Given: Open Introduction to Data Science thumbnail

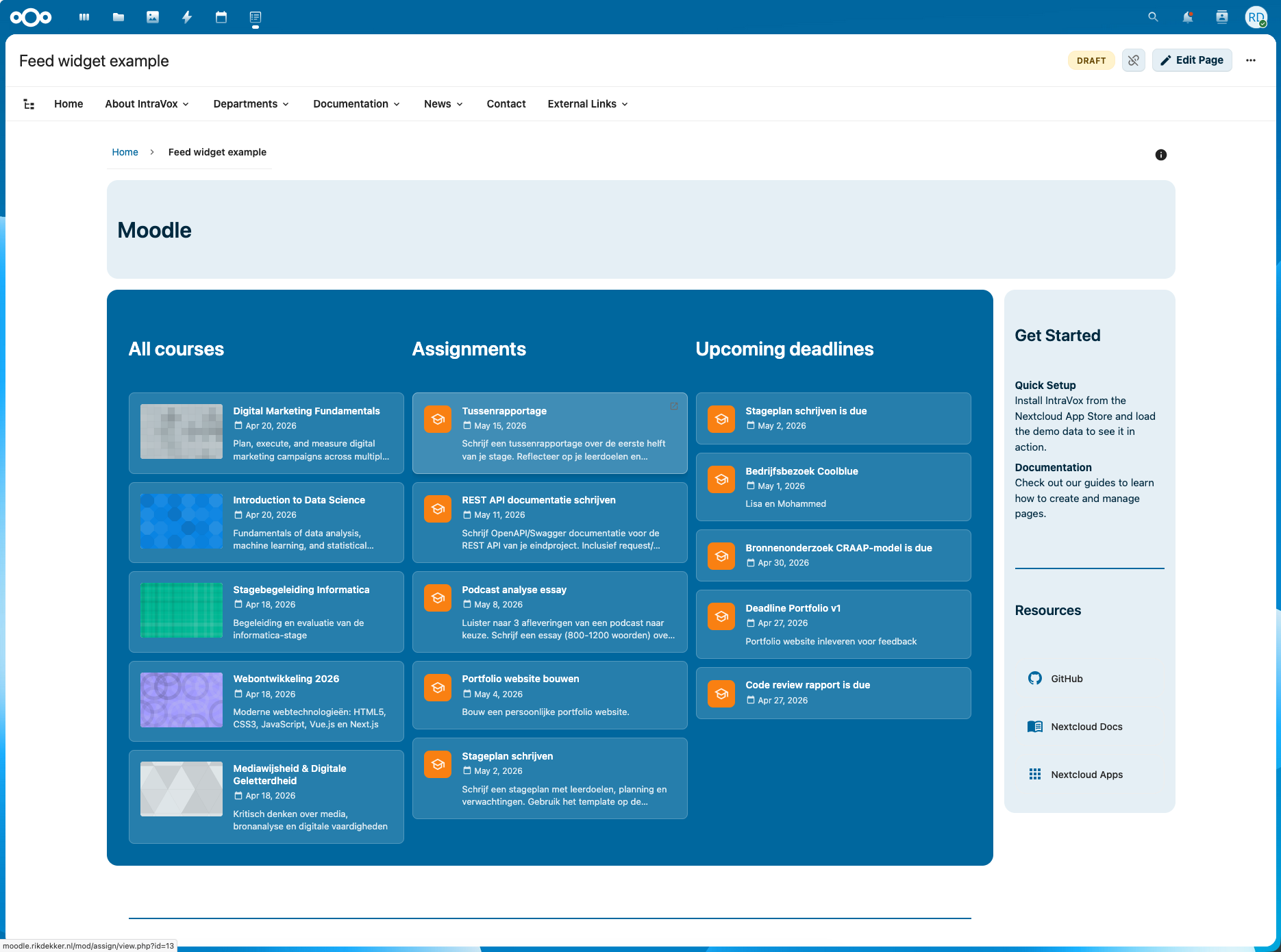Looking at the screenshot, I should [182, 521].
